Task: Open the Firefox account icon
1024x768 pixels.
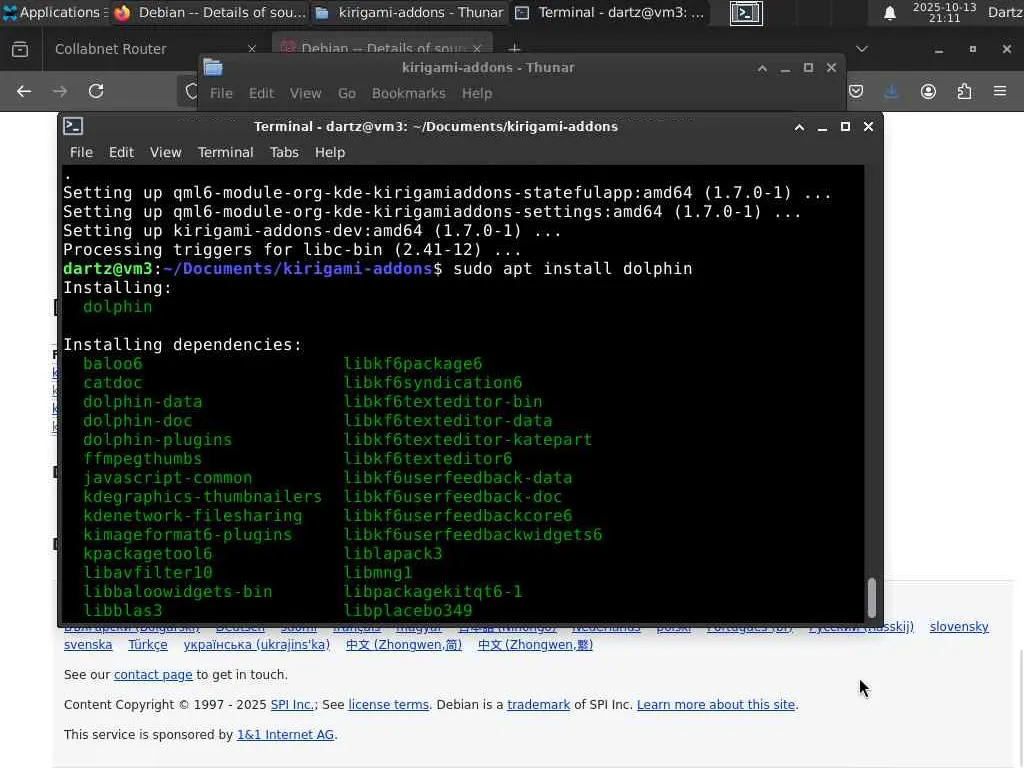Action: click(928, 91)
